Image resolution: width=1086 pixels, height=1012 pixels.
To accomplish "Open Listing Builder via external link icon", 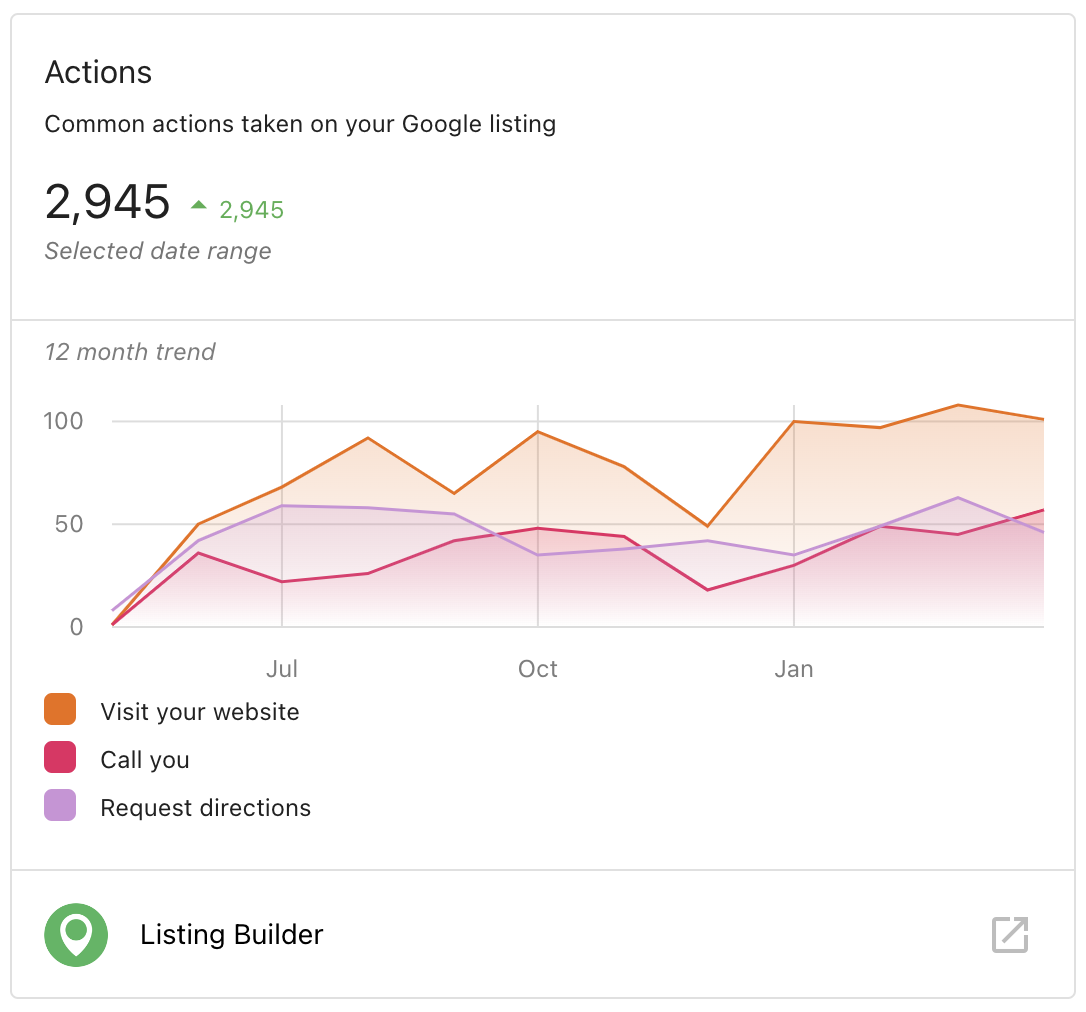I will [x=1010, y=935].
